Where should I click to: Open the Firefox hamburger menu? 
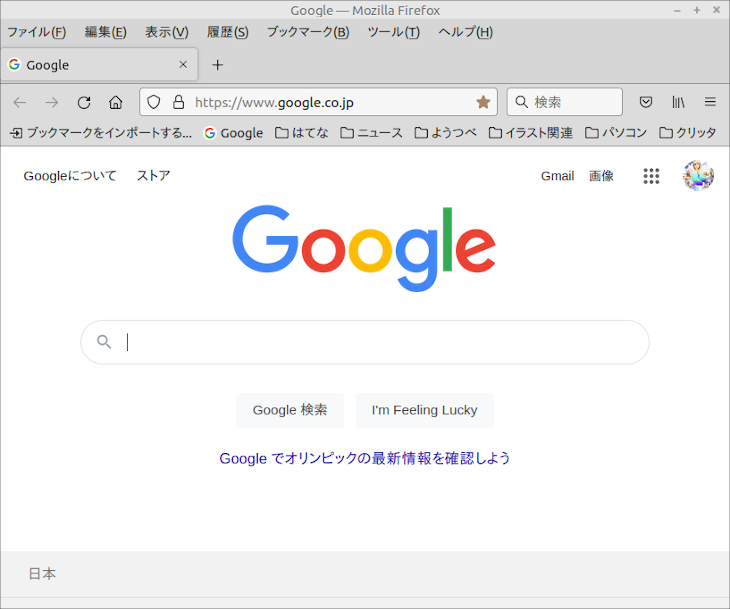coord(710,102)
